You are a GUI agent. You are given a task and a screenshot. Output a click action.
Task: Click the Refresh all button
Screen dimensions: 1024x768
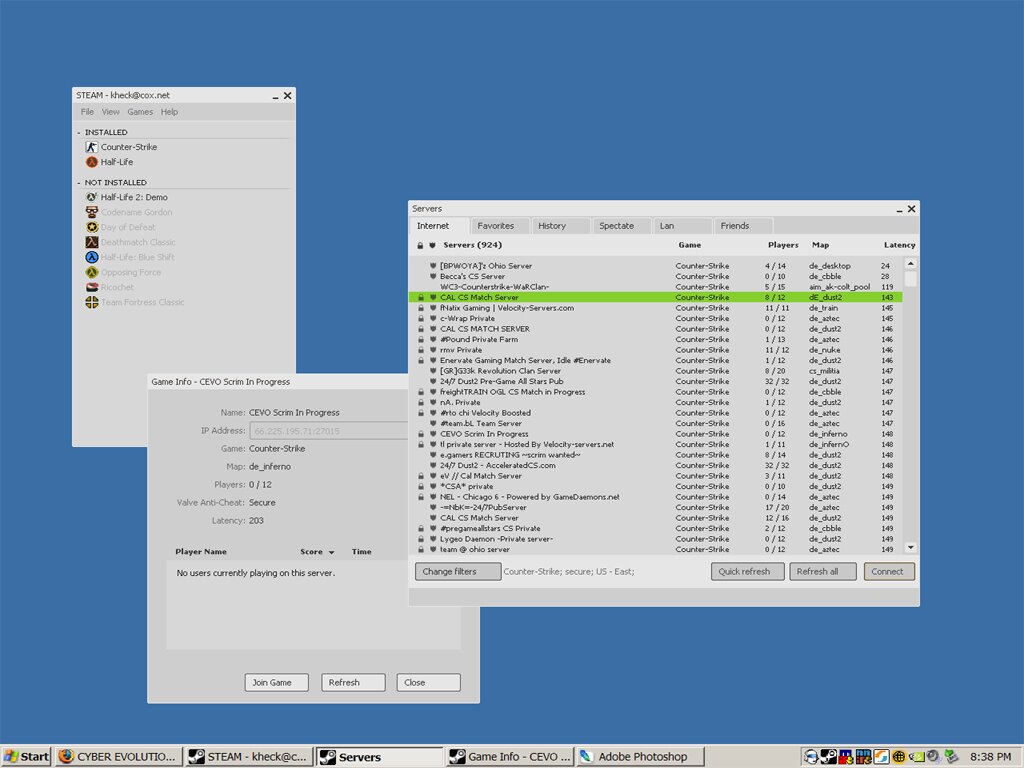[x=823, y=571]
